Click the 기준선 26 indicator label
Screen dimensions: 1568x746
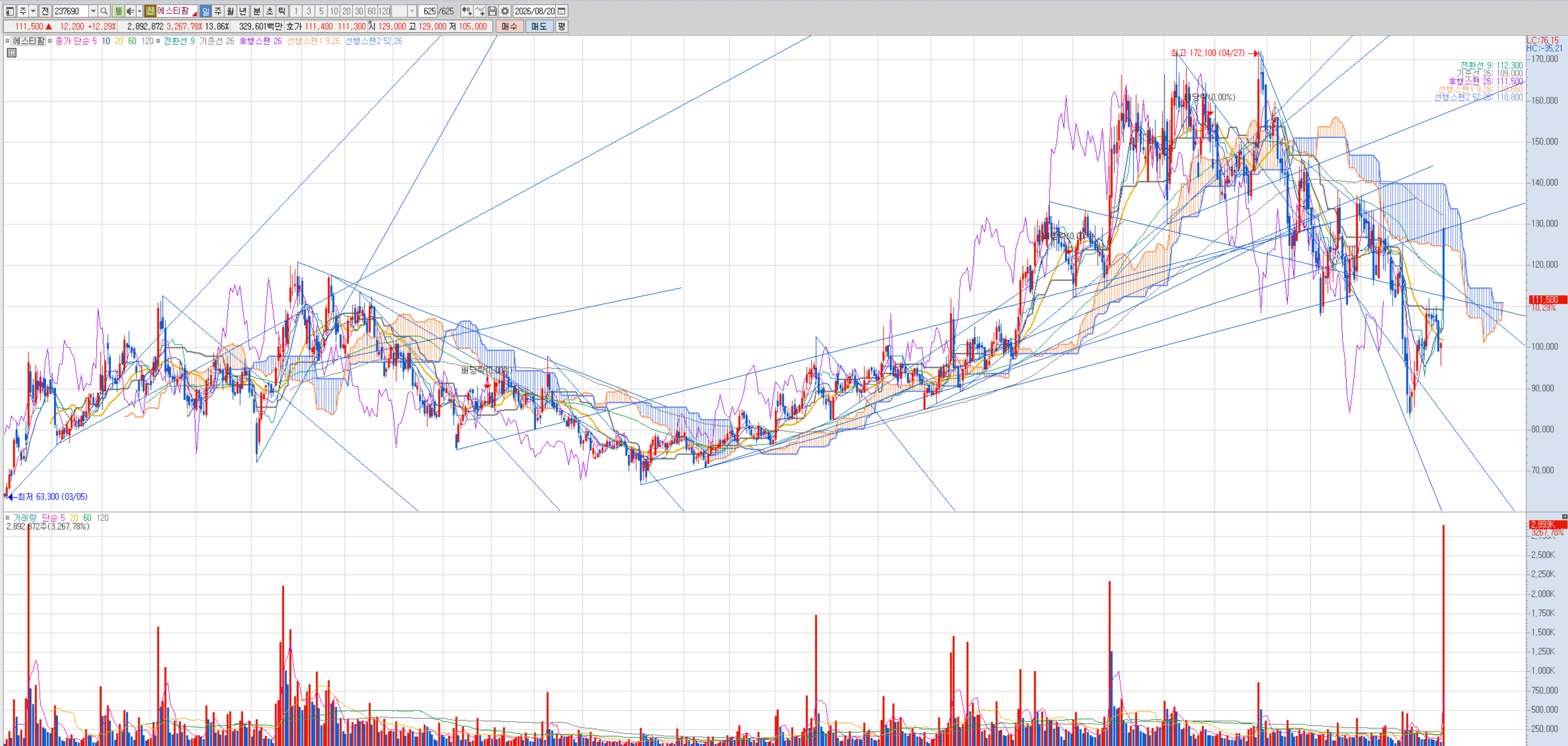217,41
